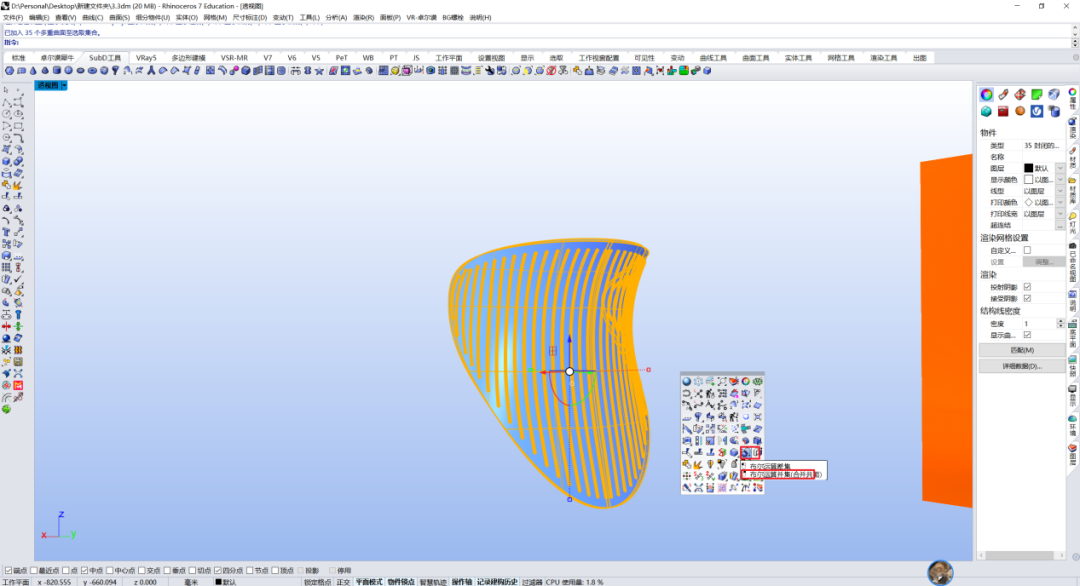This screenshot has height=586, width=1080.
Task: Click the hyperlink ... browse button
Action: point(1060,226)
